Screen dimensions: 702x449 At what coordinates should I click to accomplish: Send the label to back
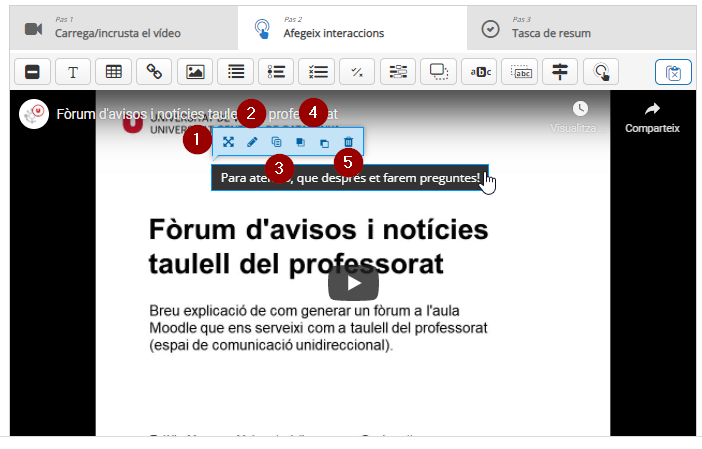325,143
